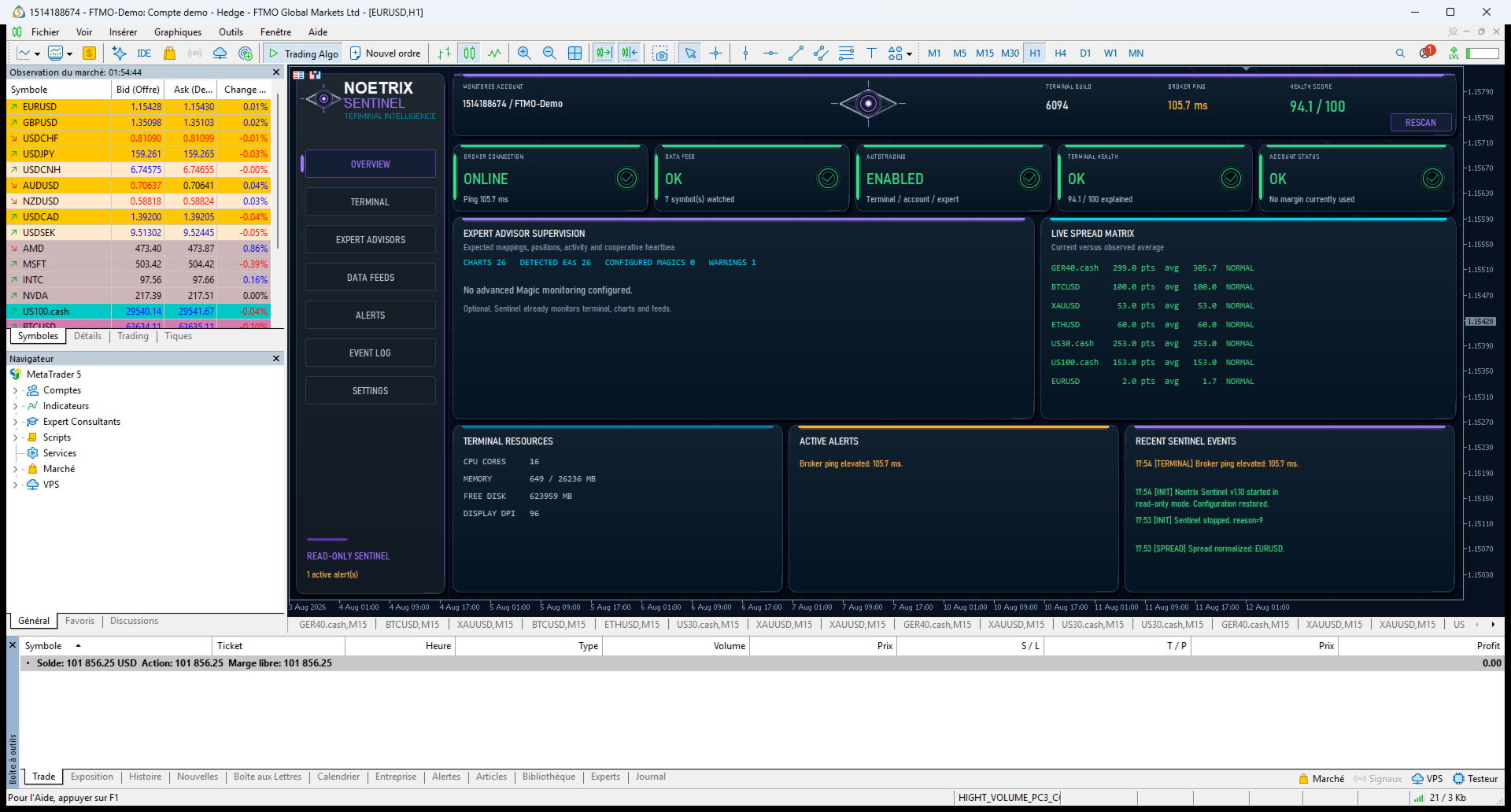Open the TERMINAL section in Sentinel
Image resolution: width=1511 pixels, height=812 pixels.
coord(370,202)
